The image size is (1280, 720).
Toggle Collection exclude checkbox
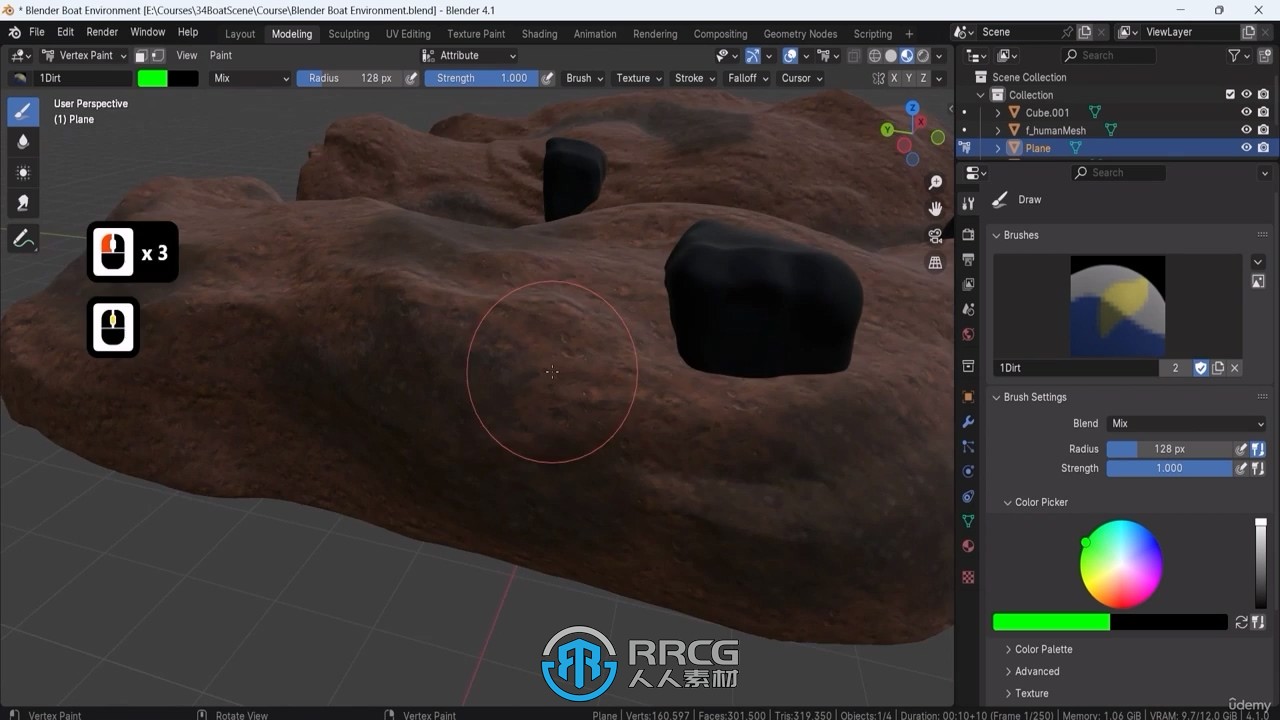[x=1230, y=95]
